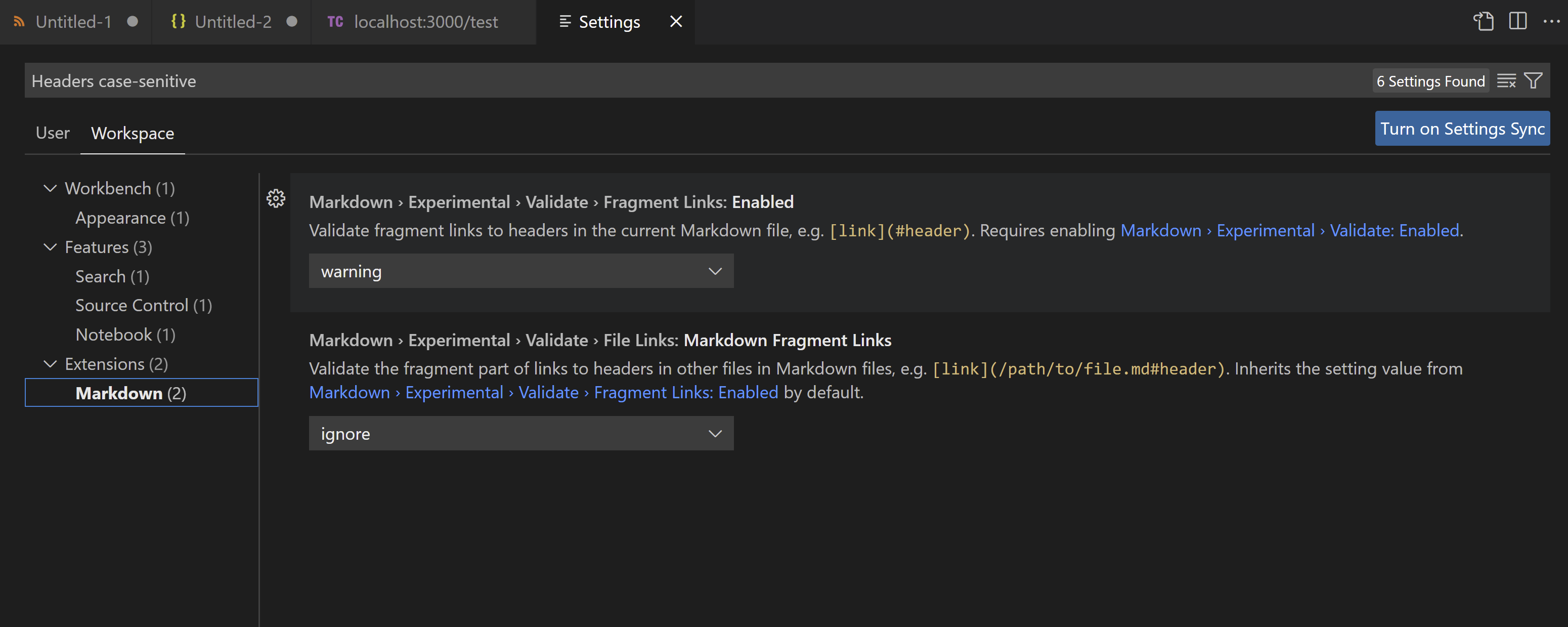Collapse the Extensions section in the sidebar
Viewport: 1568px width, 627px height.
coord(51,363)
